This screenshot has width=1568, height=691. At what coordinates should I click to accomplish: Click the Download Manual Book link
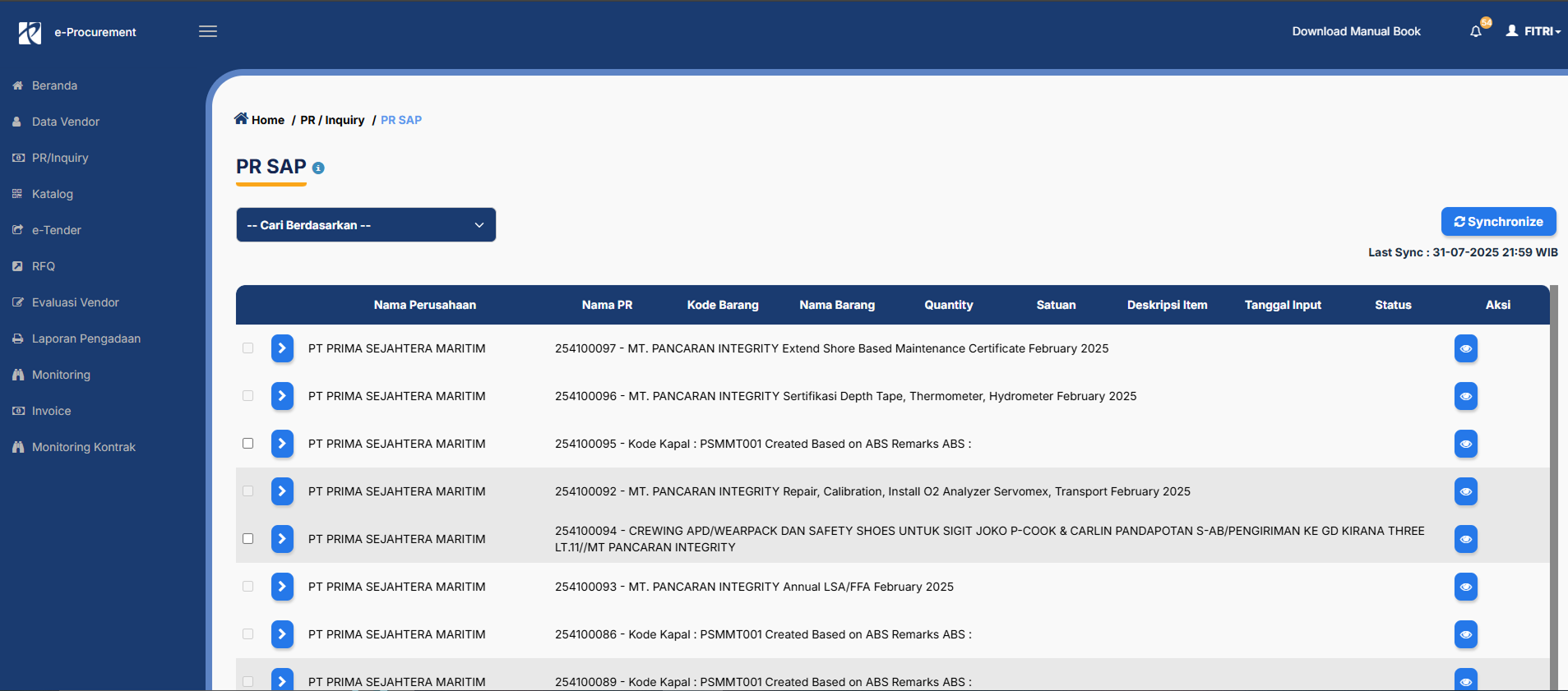click(1356, 31)
